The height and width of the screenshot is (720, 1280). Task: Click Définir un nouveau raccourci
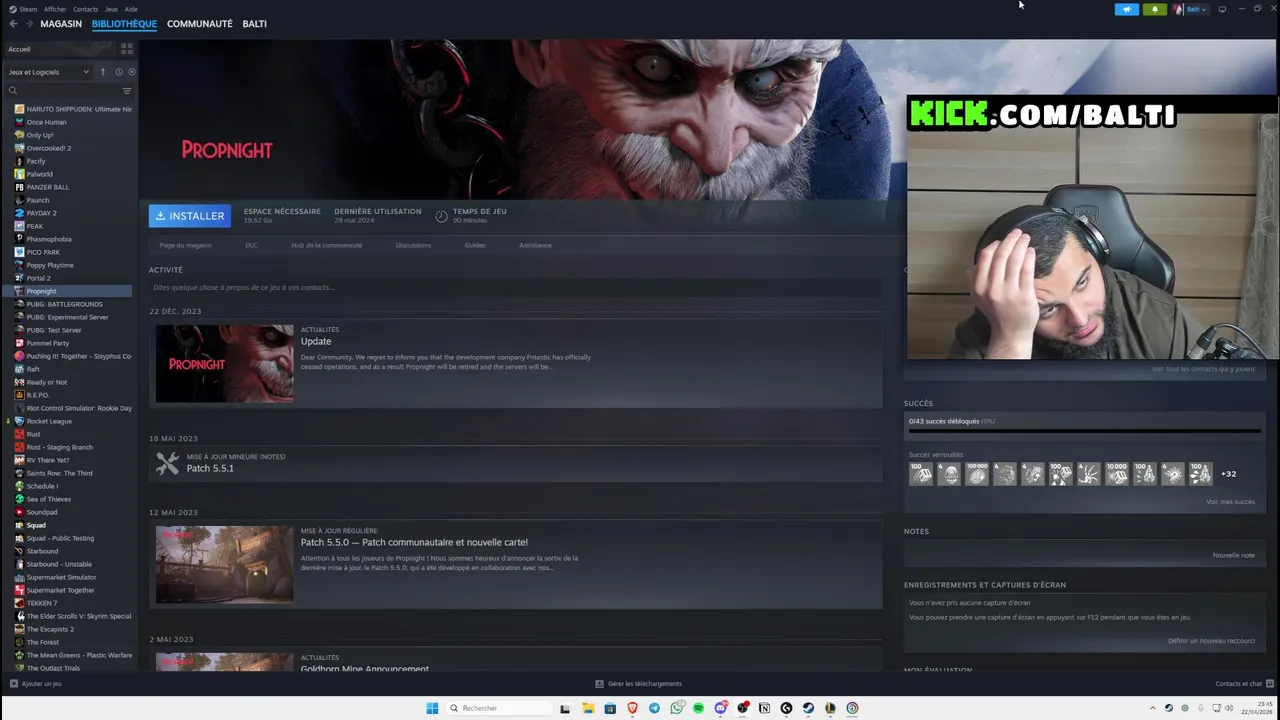tap(1211, 641)
